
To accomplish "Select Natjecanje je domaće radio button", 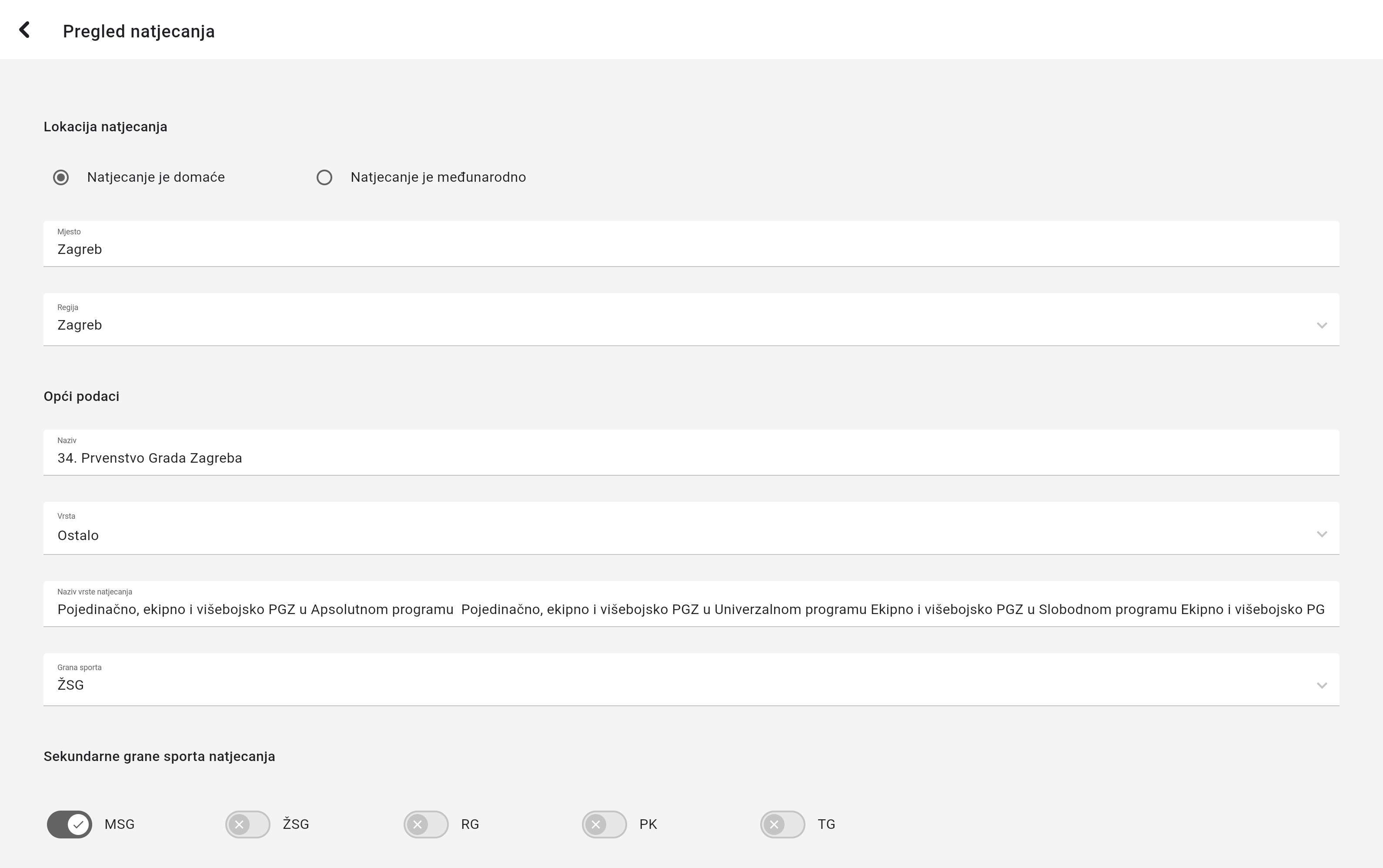I will point(61,177).
